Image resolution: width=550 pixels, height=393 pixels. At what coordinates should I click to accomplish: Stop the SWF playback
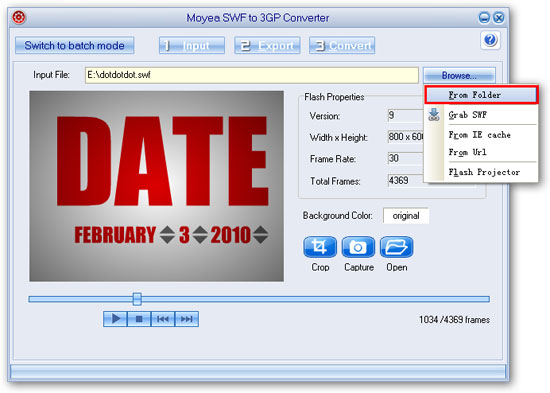[x=139, y=319]
